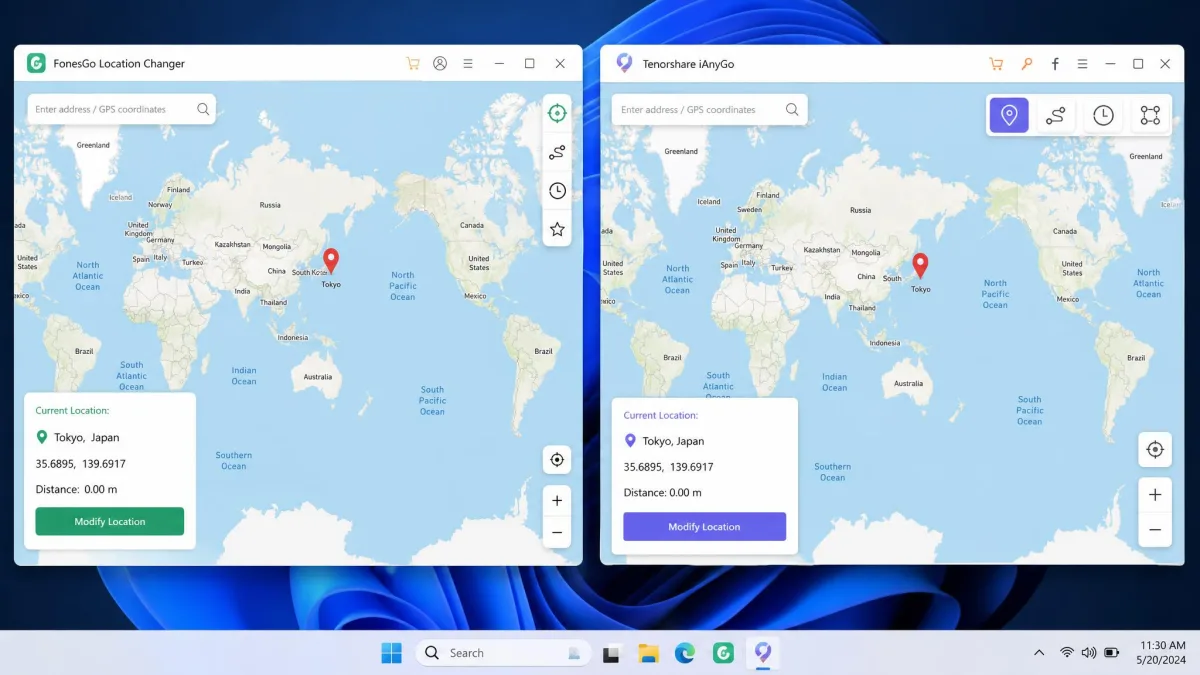Click iAnyGo Tokyo, Japan location text

673,441
